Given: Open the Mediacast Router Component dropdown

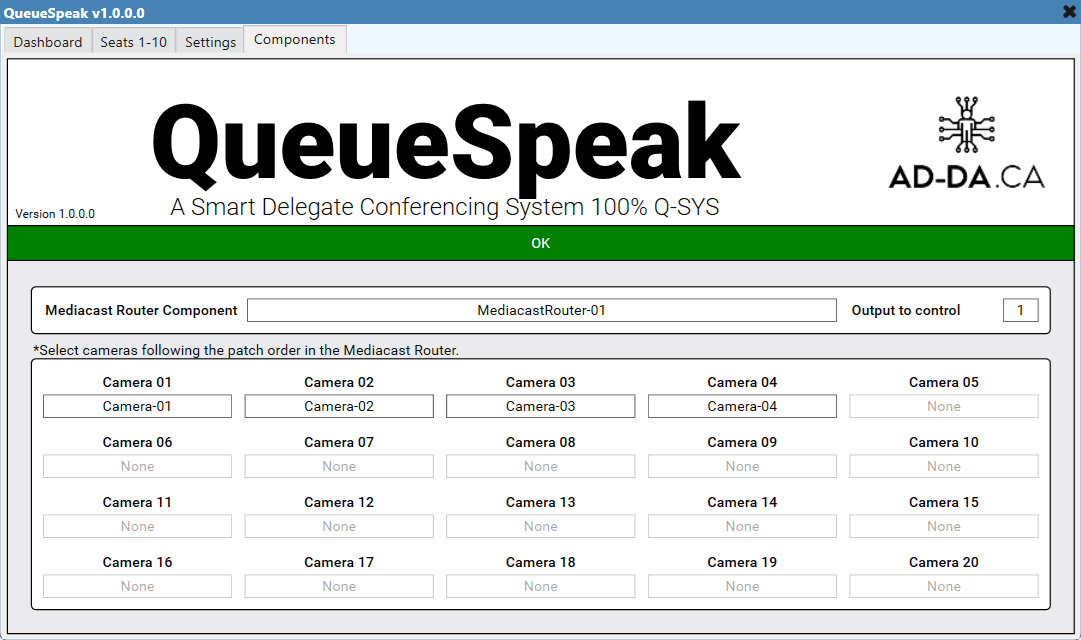Looking at the screenshot, I should [x=542, y=310].
